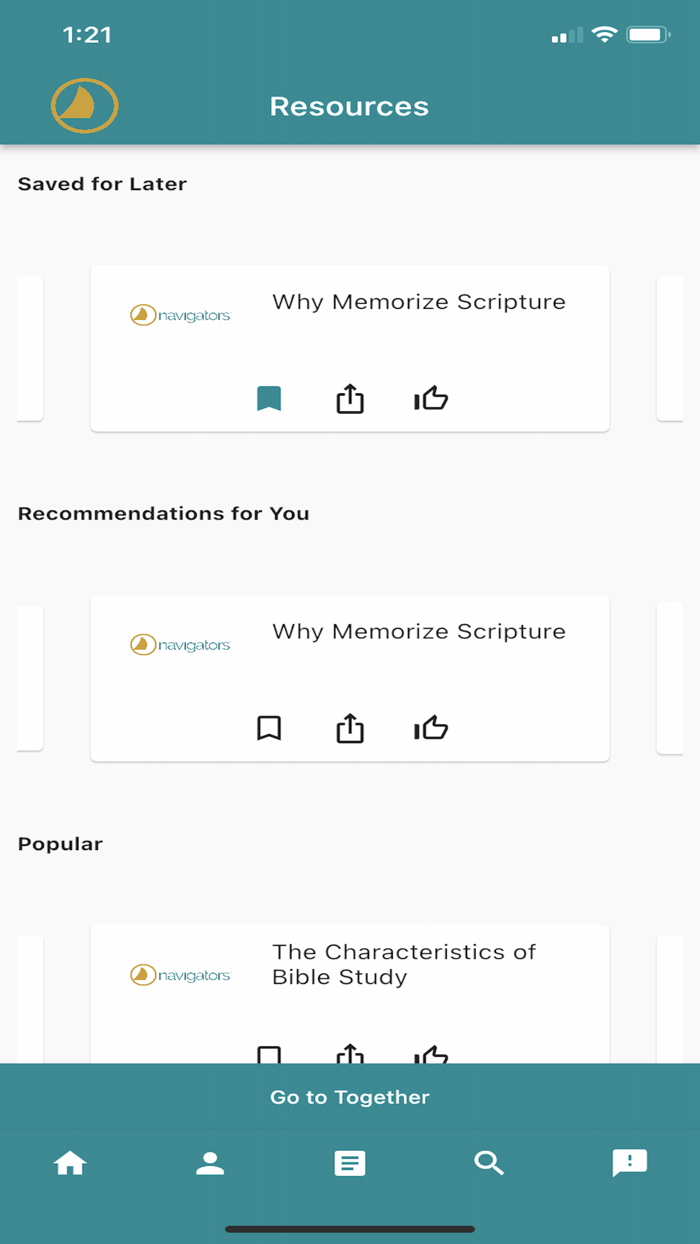
Task: Tap the Navigators logo on the Popular card
Action: pos(180,973)
